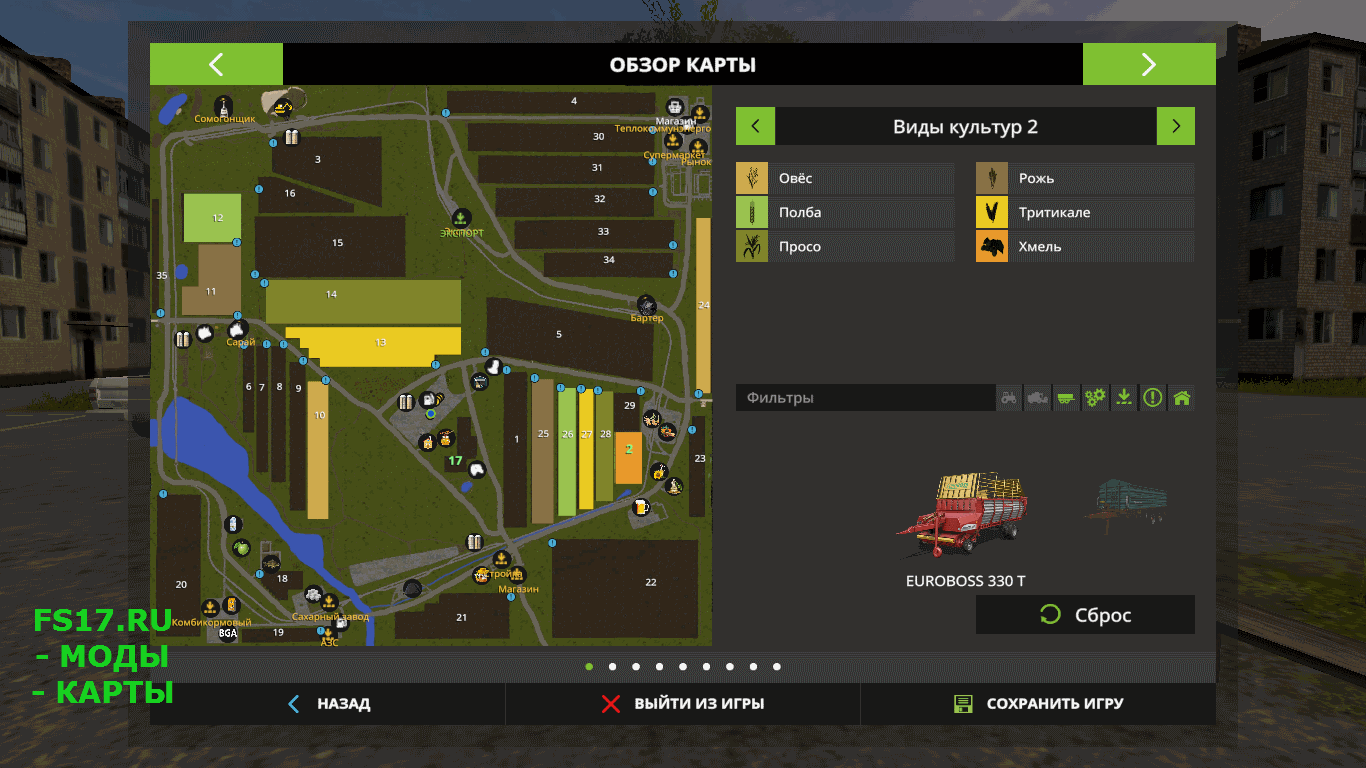Open the fifth page indicator dot
This screenshot has height=768, width=1366.
click(683, 666)
